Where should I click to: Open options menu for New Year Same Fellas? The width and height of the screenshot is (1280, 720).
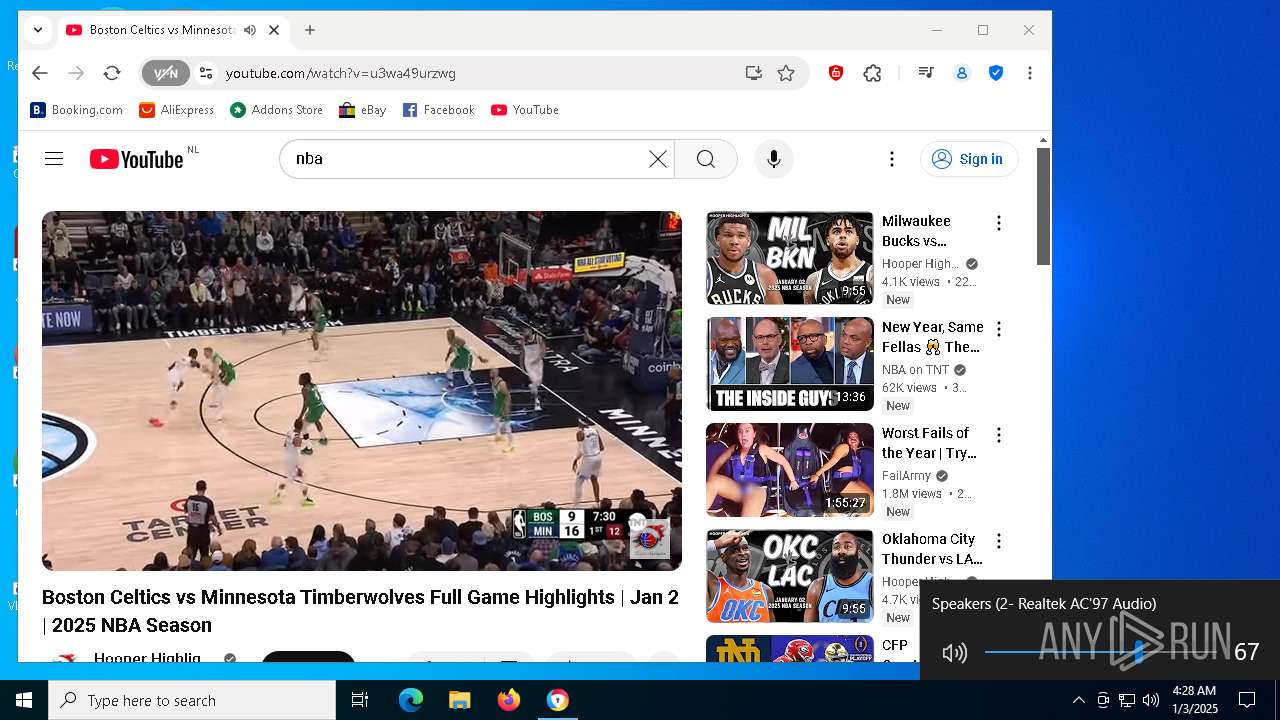998,329
